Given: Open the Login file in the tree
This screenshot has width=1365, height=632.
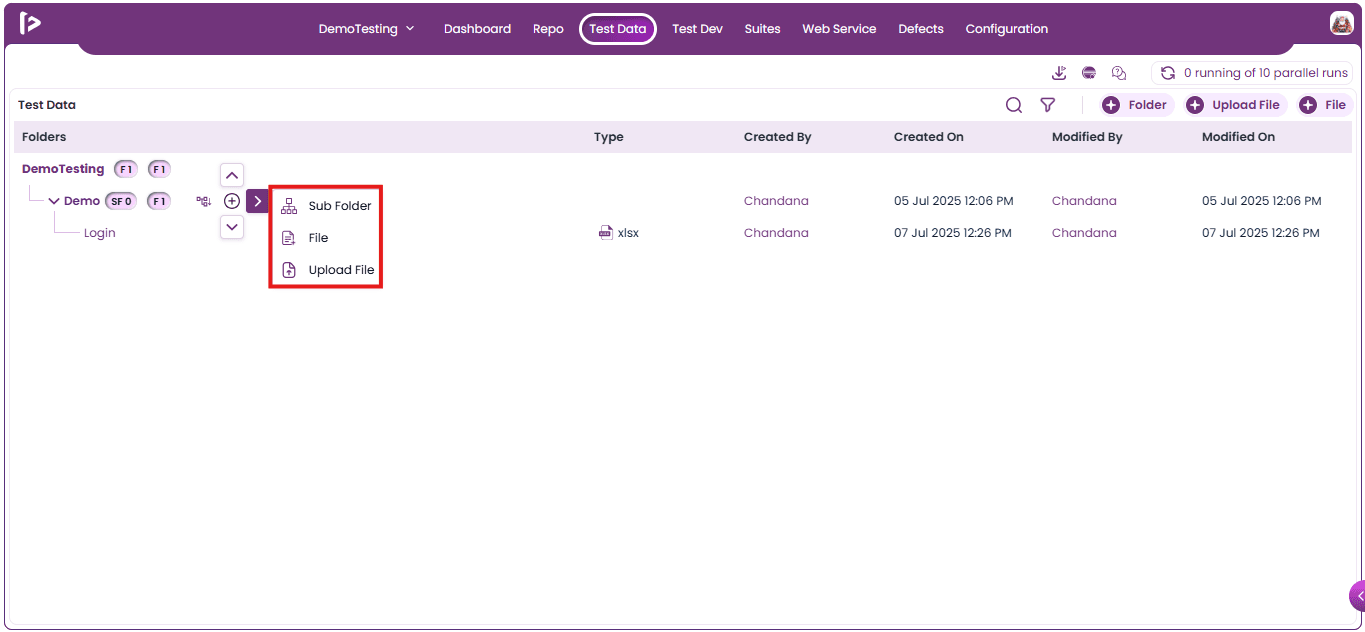Looking at the screenshot, I should pyautogui.click(x=100, y=233).
